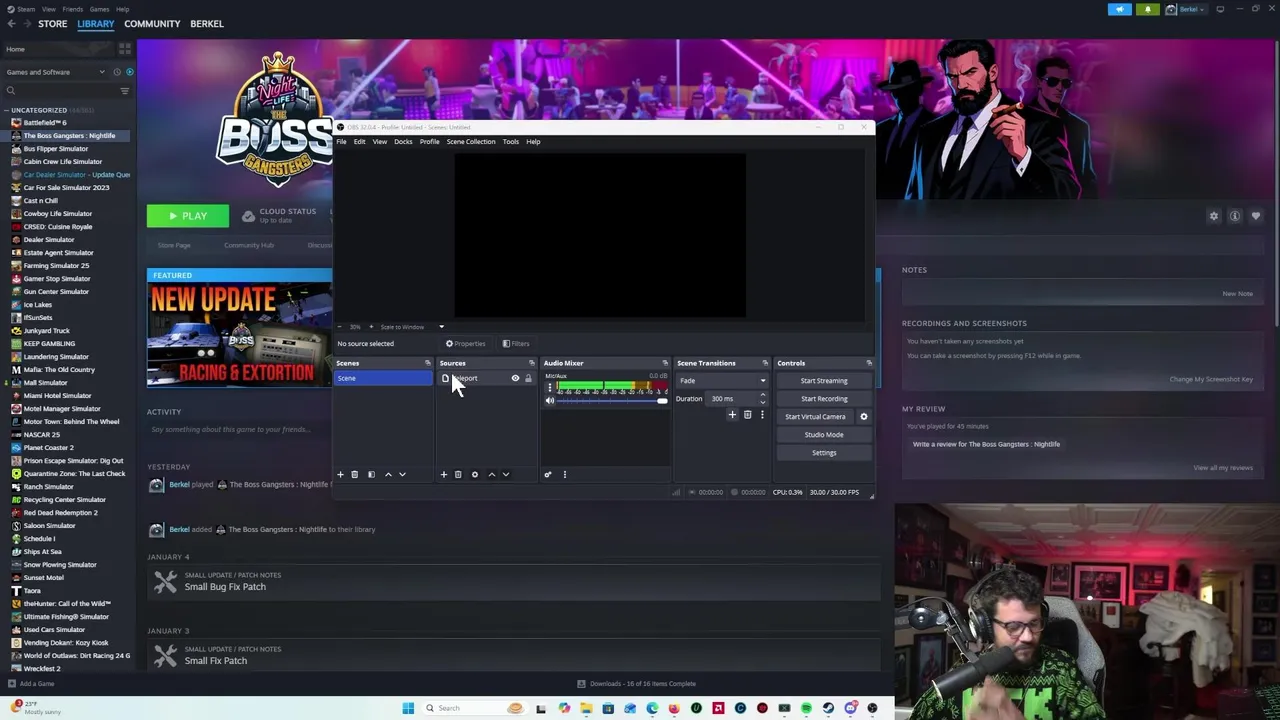
Task: Remove selected scene with trash icon
Action: [354, 475]
